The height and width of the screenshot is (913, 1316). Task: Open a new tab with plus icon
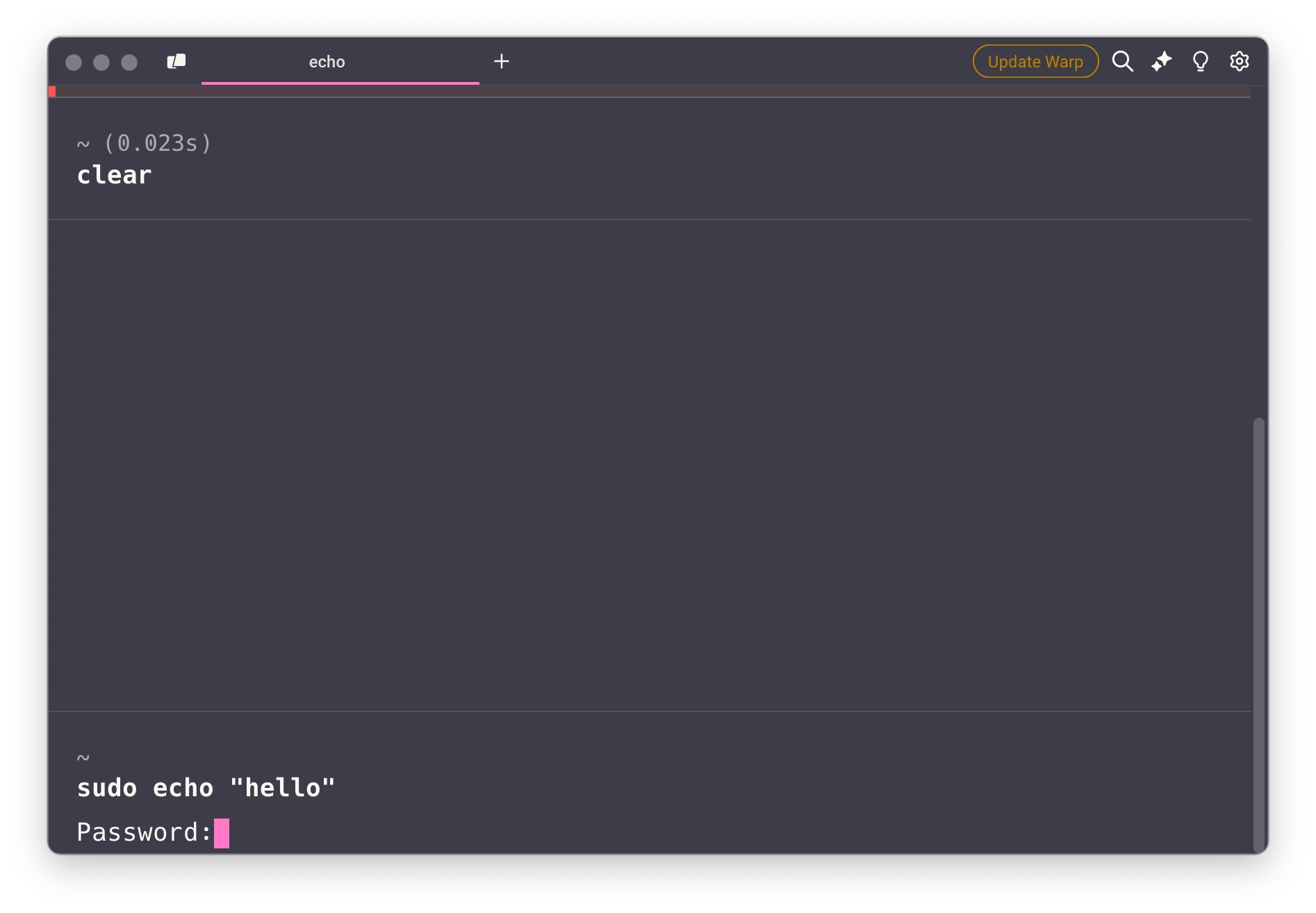(x=501, y=62)
